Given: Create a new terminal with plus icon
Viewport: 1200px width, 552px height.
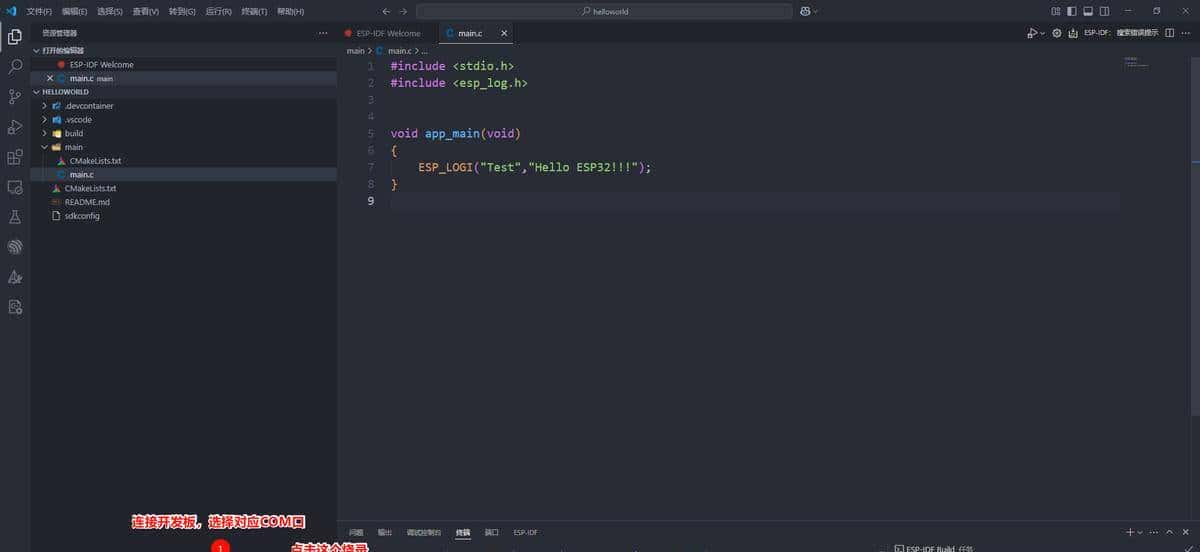Looking at the screenshot, I should tap(1130, 532).
